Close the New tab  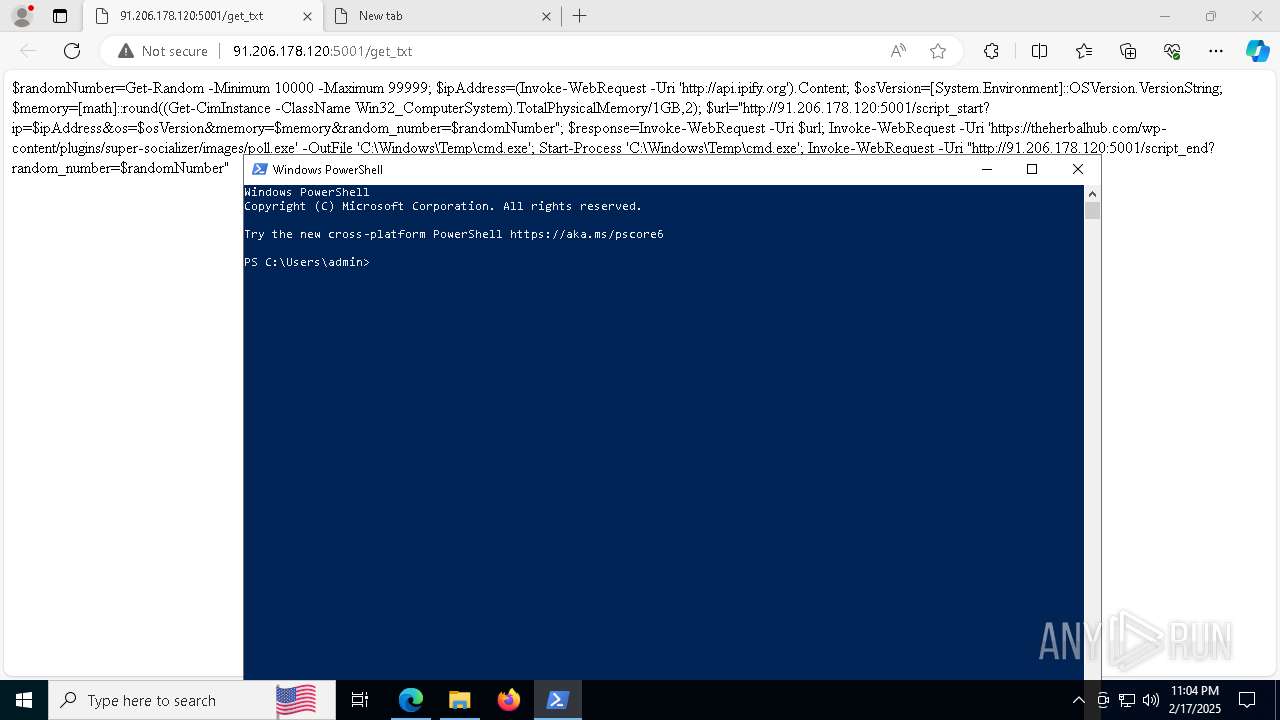coord(546,16)
